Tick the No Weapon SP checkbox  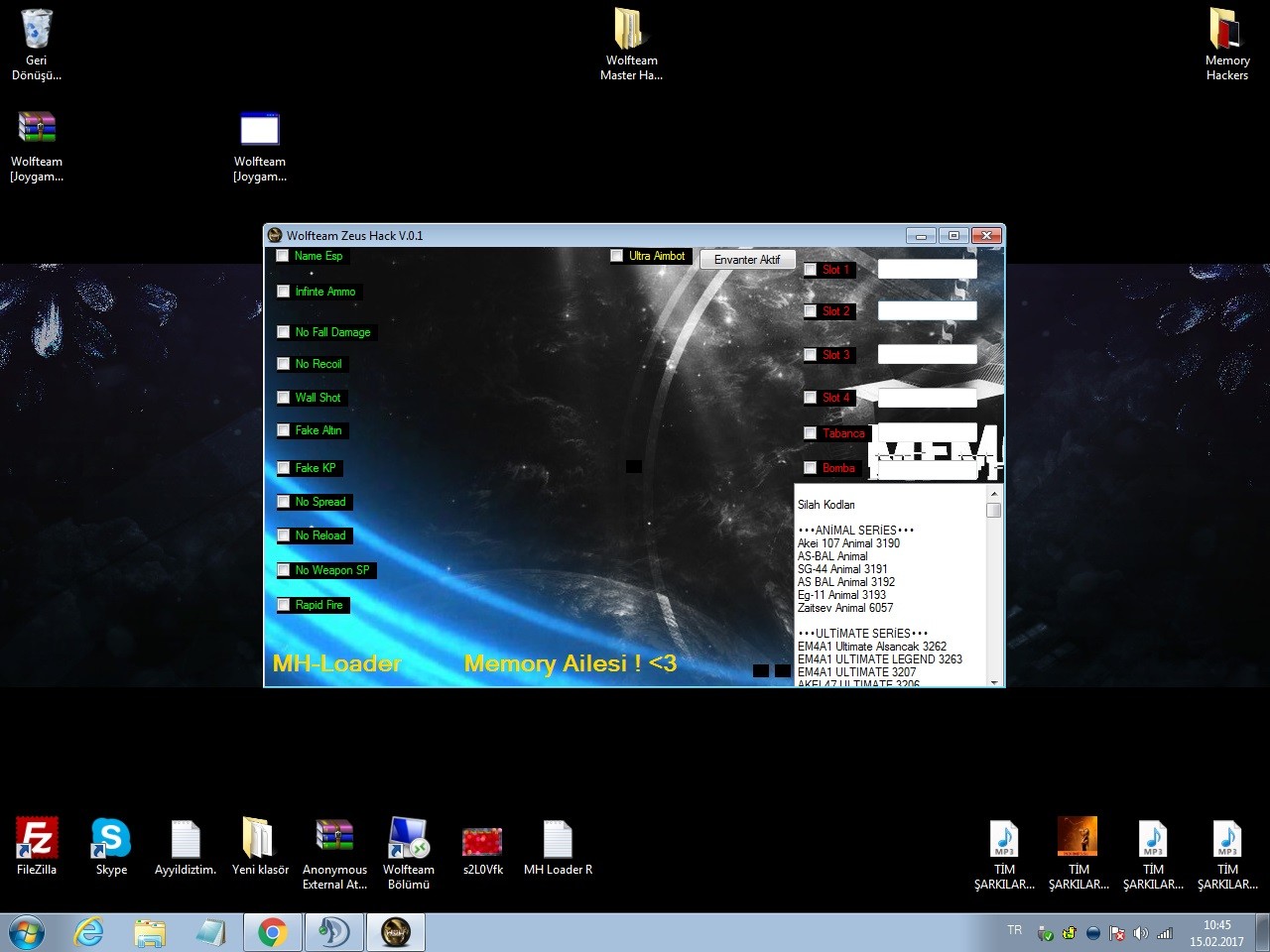pos(284,570)
